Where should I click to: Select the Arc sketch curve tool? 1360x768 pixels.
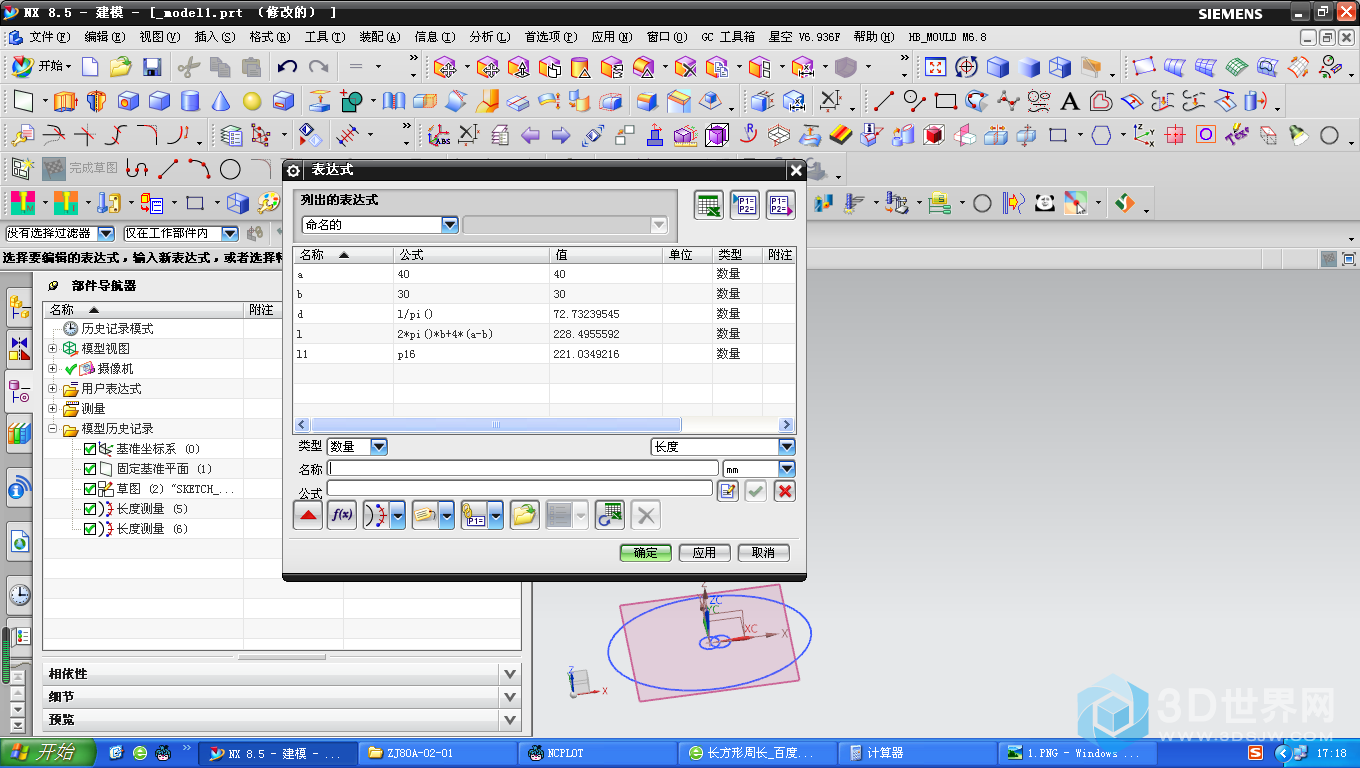[x=199, y=169]
